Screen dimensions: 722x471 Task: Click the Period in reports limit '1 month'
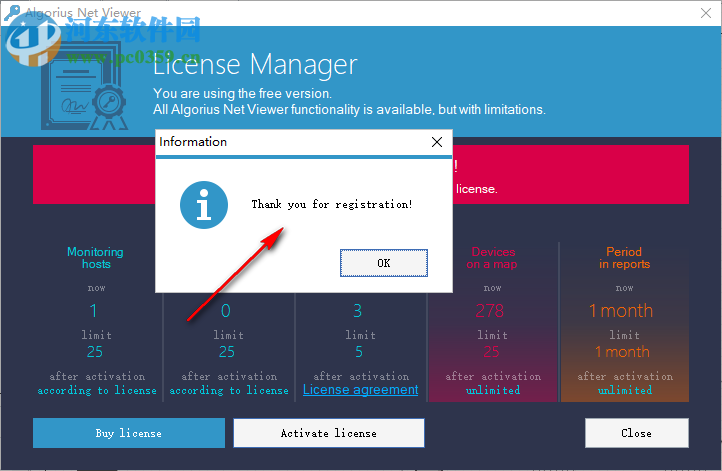coord(622,352)
